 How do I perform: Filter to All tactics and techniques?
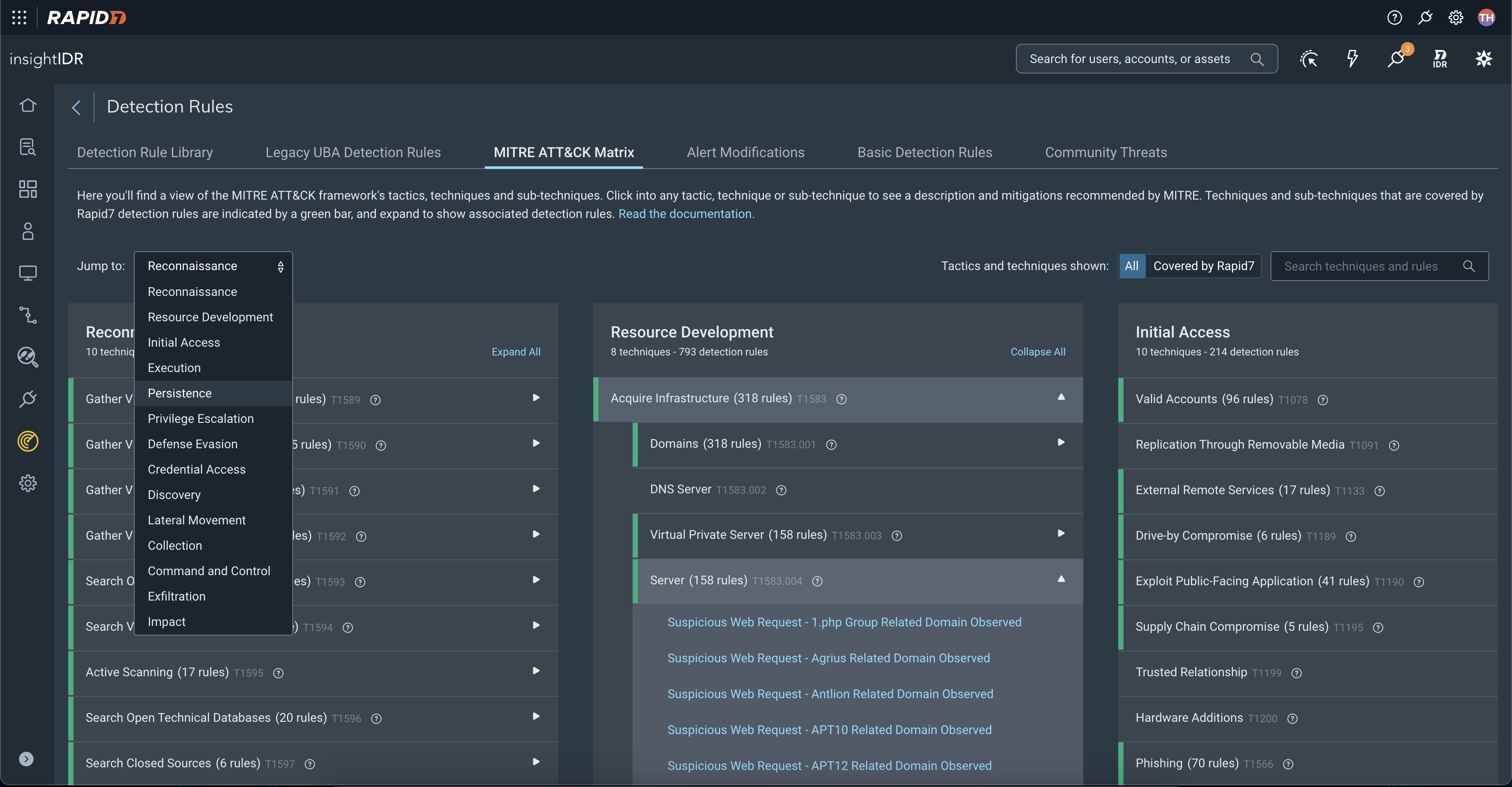click(1131, 266)
